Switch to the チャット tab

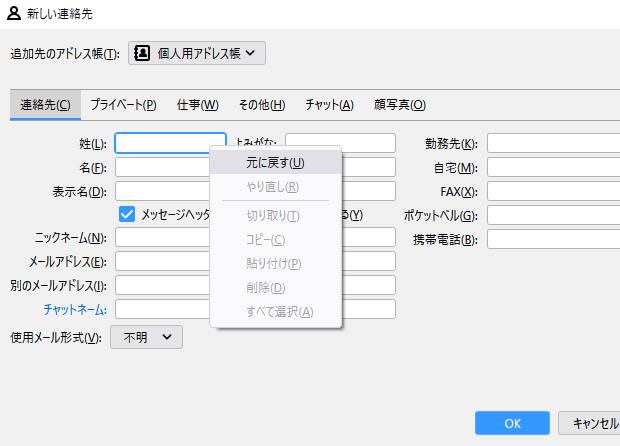pos(329,105)
